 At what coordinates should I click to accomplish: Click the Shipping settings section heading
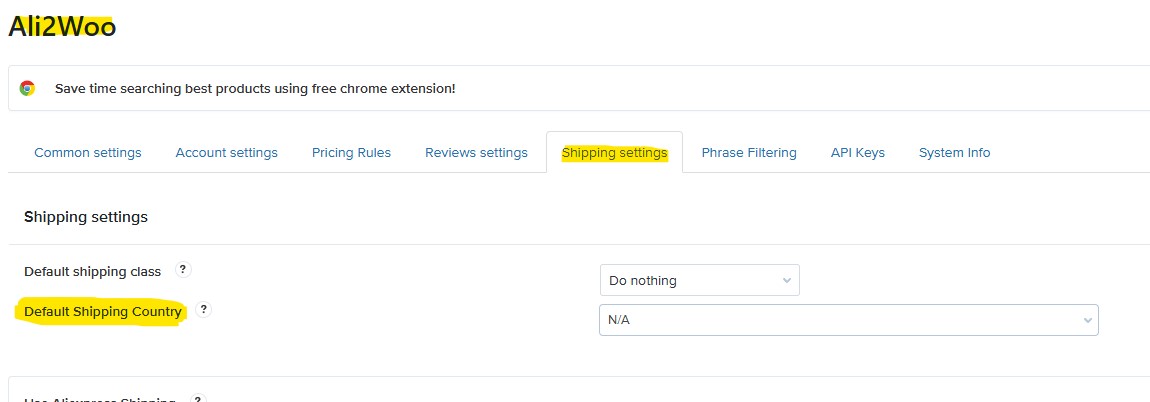click(x=86, y=217)
